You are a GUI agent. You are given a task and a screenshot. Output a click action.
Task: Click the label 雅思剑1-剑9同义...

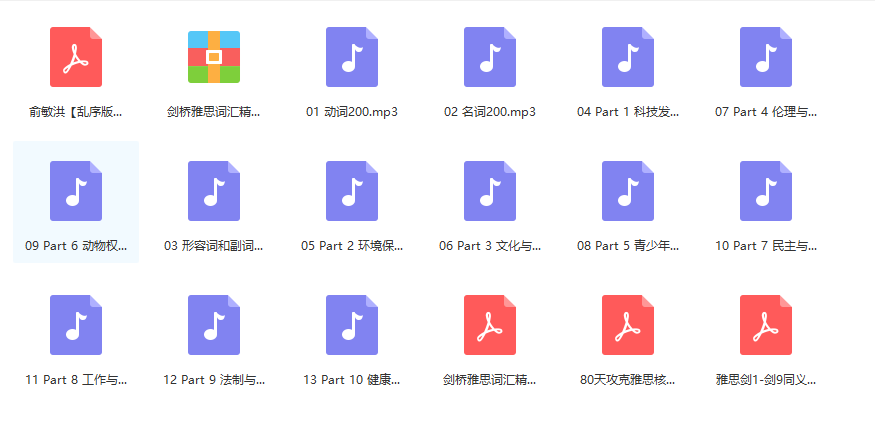[766, 381]
